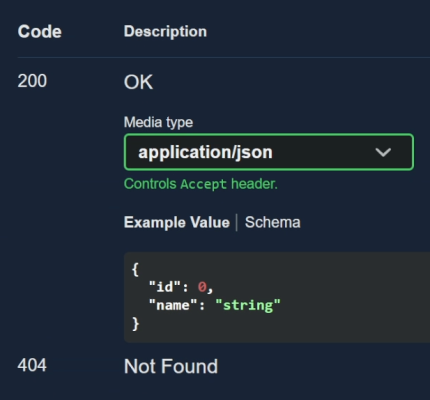The height and width of the screenshot is (400, 430).
Task: Switch to the Schema tab
Action: pos(273,222)
